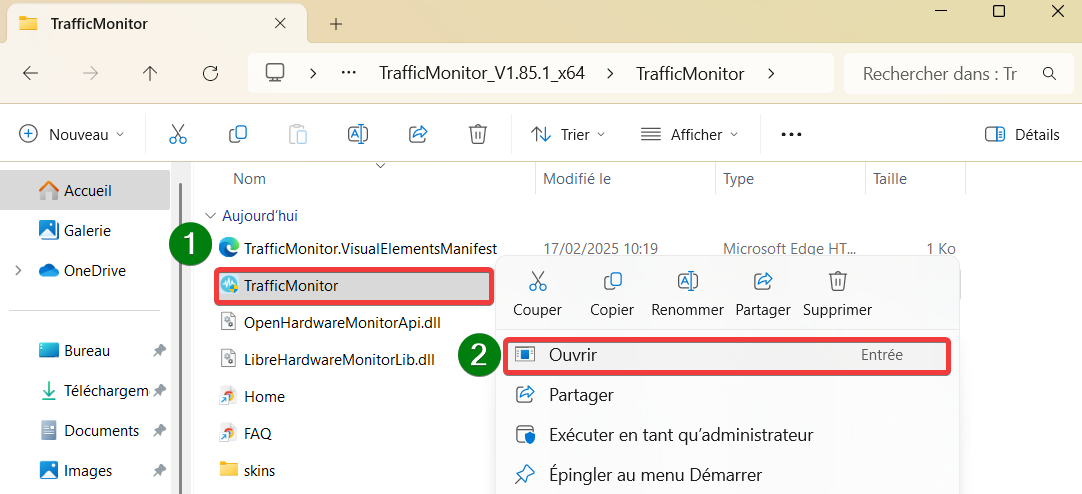Click the chevron after TrafficMonitor_V1.85.1_x64 in the address bar
Viewport: 1082px width, 494px height.
[x=610, y=73]
